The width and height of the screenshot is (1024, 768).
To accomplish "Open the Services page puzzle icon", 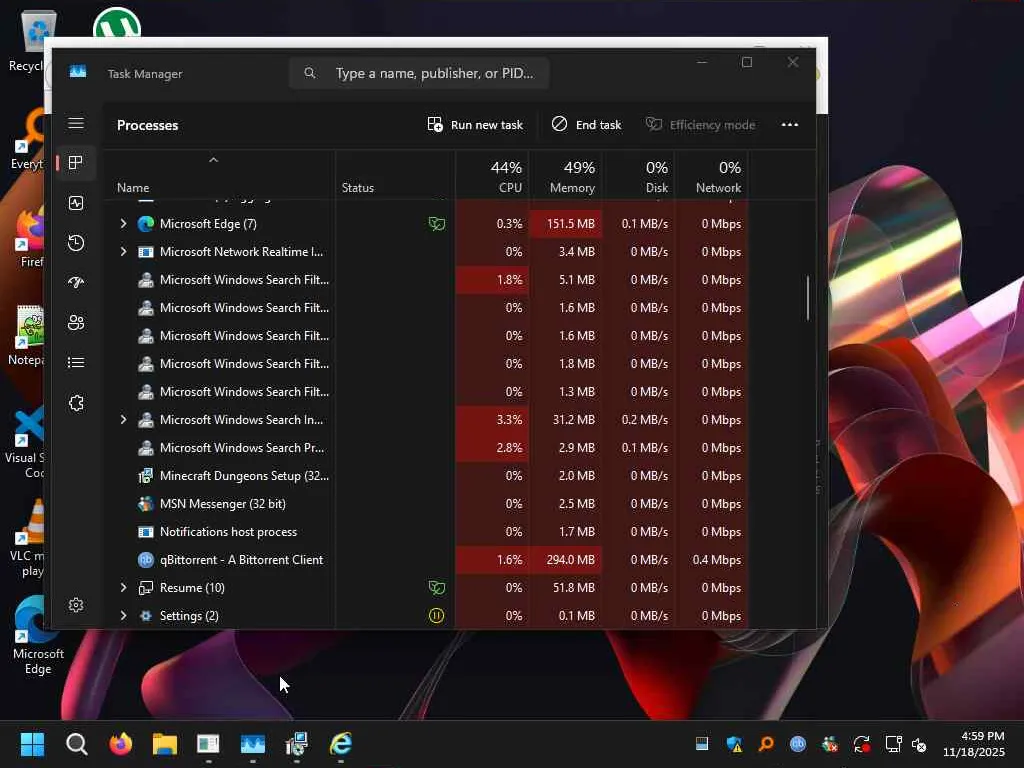I will [76, 403].
